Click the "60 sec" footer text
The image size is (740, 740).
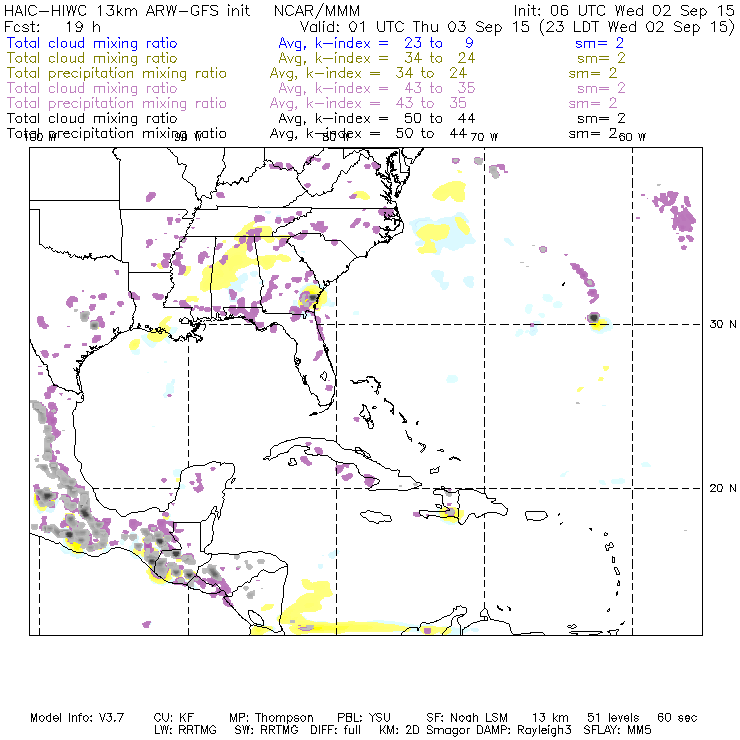[677, 718]
